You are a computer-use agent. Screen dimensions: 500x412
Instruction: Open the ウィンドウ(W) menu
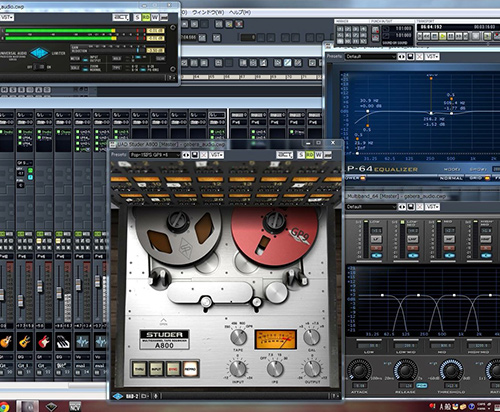(208, 12)
